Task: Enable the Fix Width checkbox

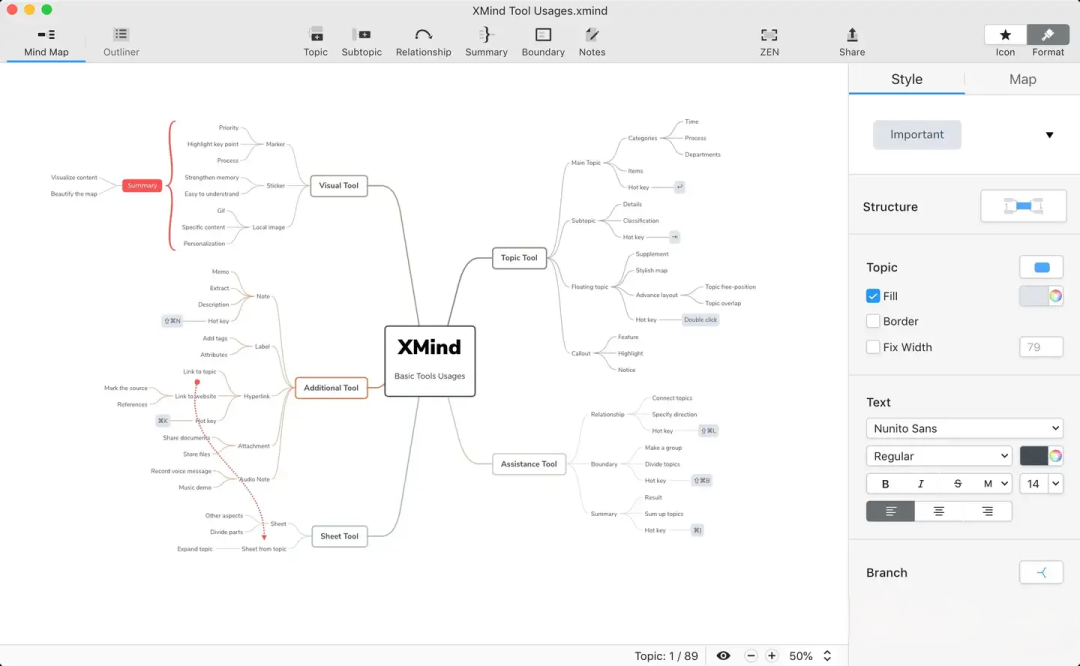Action: (x=873, y=347)
